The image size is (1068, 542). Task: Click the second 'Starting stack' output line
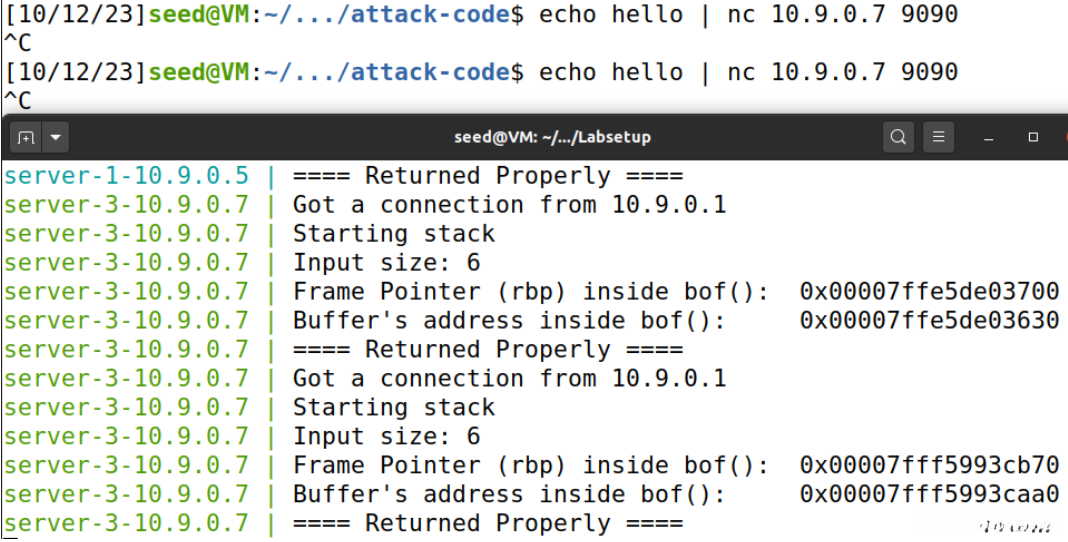pos(393,407)
